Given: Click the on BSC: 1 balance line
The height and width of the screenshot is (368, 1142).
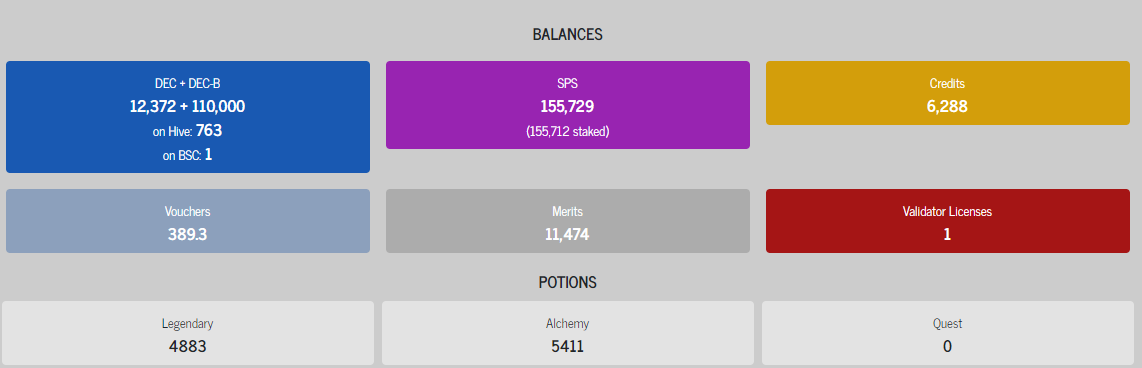Looking at the screenshot, I should point(188,154).
